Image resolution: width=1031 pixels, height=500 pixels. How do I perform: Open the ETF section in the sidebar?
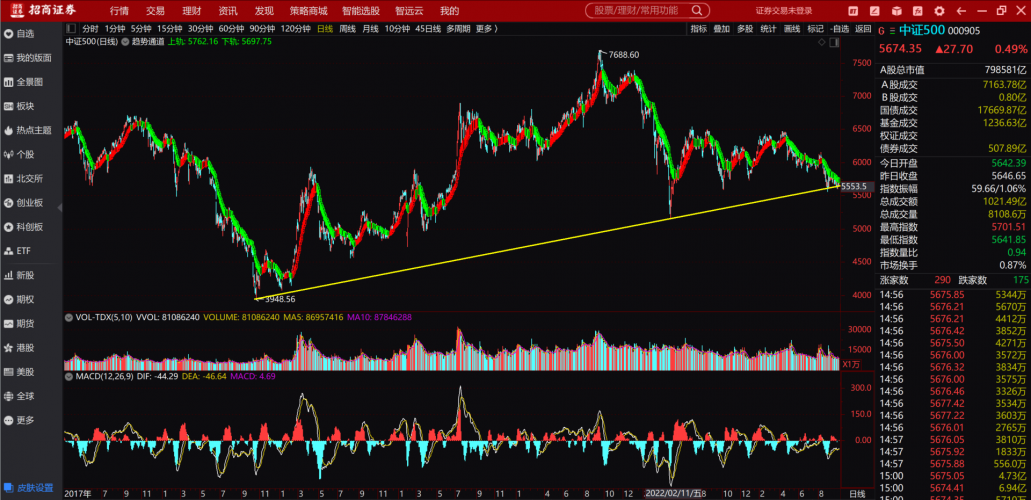(23, 251)
